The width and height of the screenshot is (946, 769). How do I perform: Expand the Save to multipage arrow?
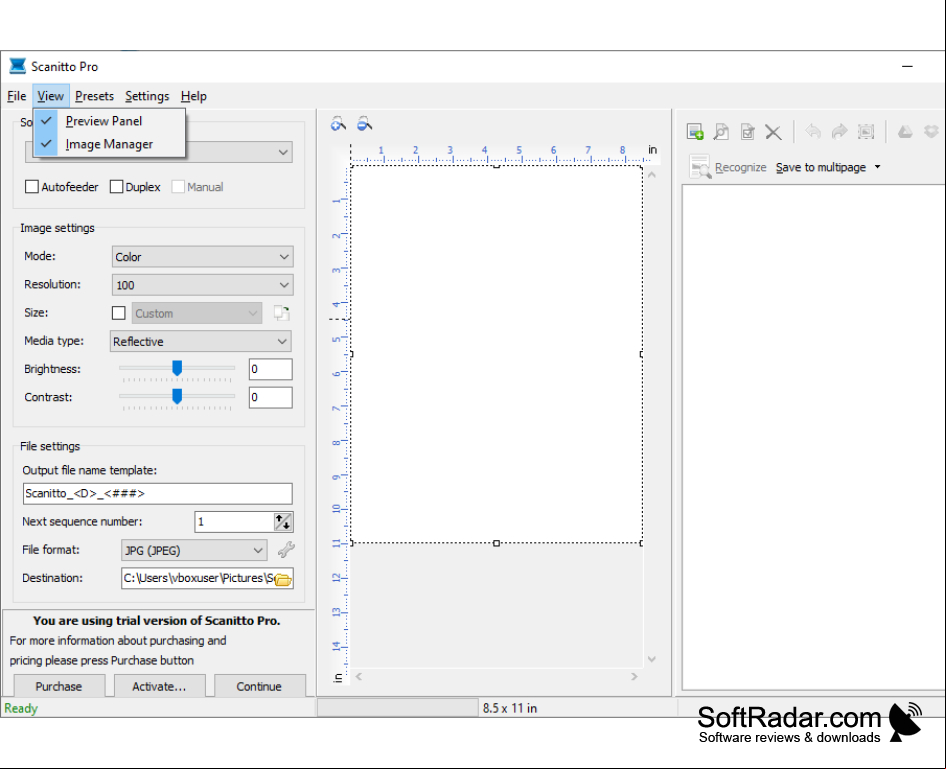coord(877,167)
